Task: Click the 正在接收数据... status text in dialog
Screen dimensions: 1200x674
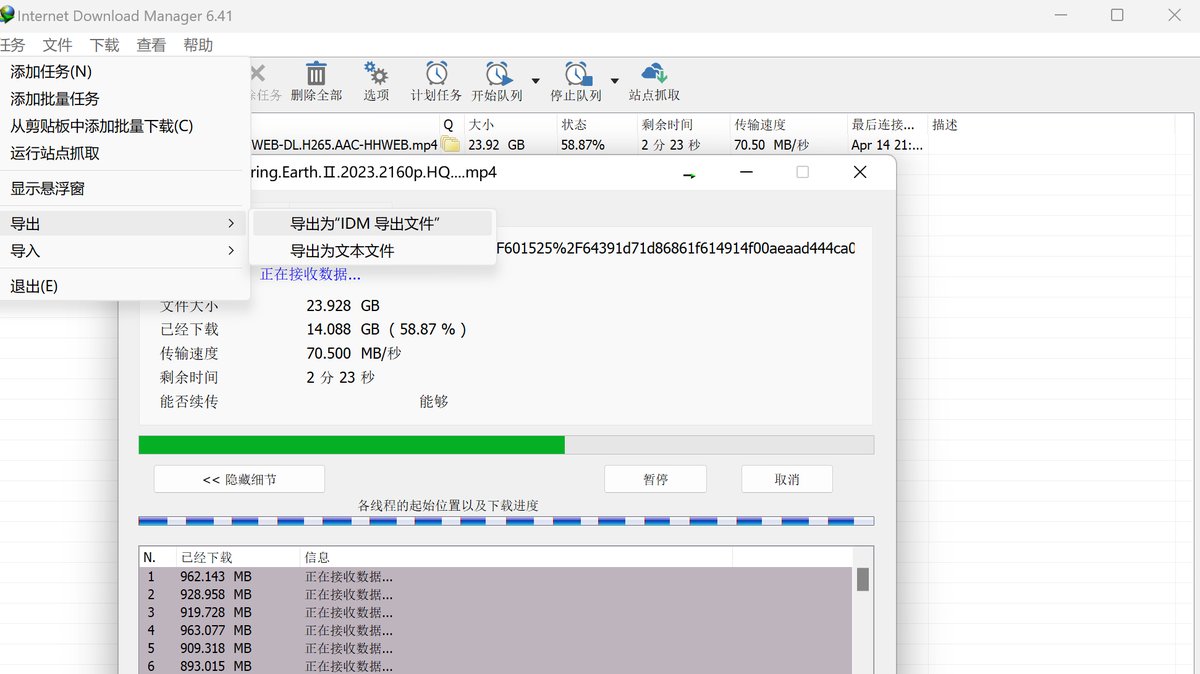Action: (310, 274)
